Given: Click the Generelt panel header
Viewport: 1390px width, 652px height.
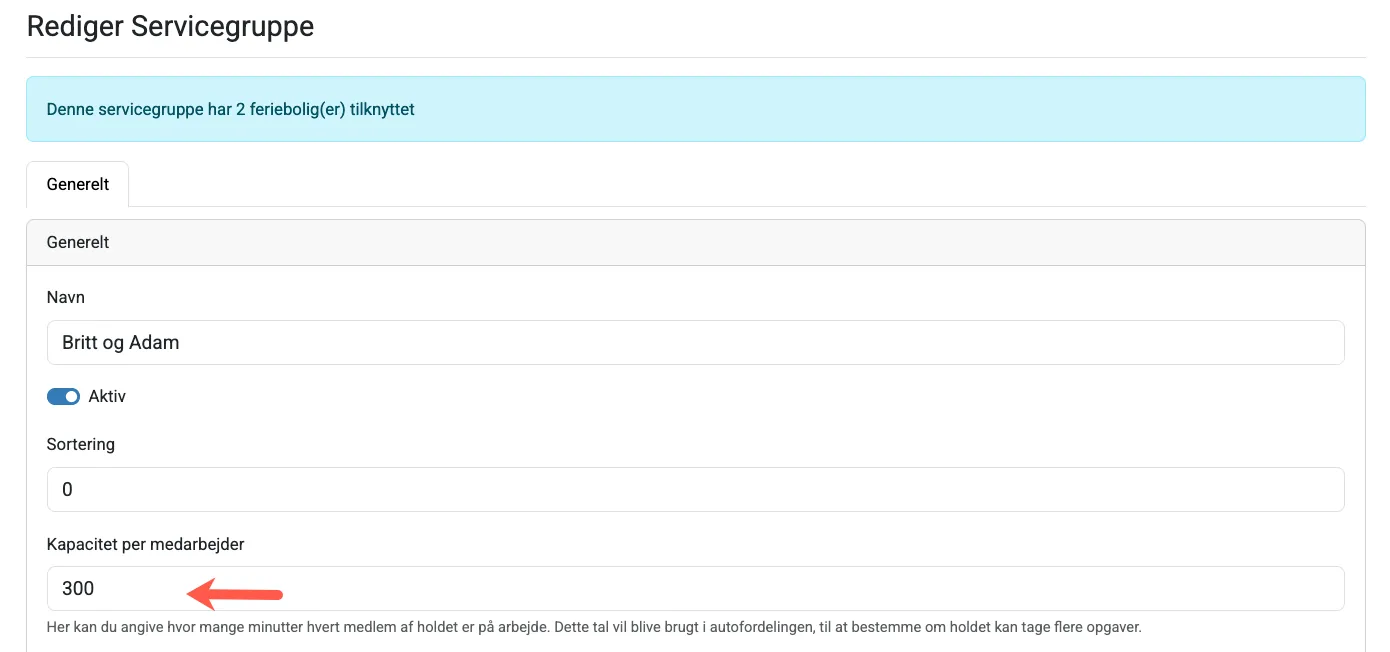Looking at the screenshot, I should pyautogui.click(x=695, y=242).
